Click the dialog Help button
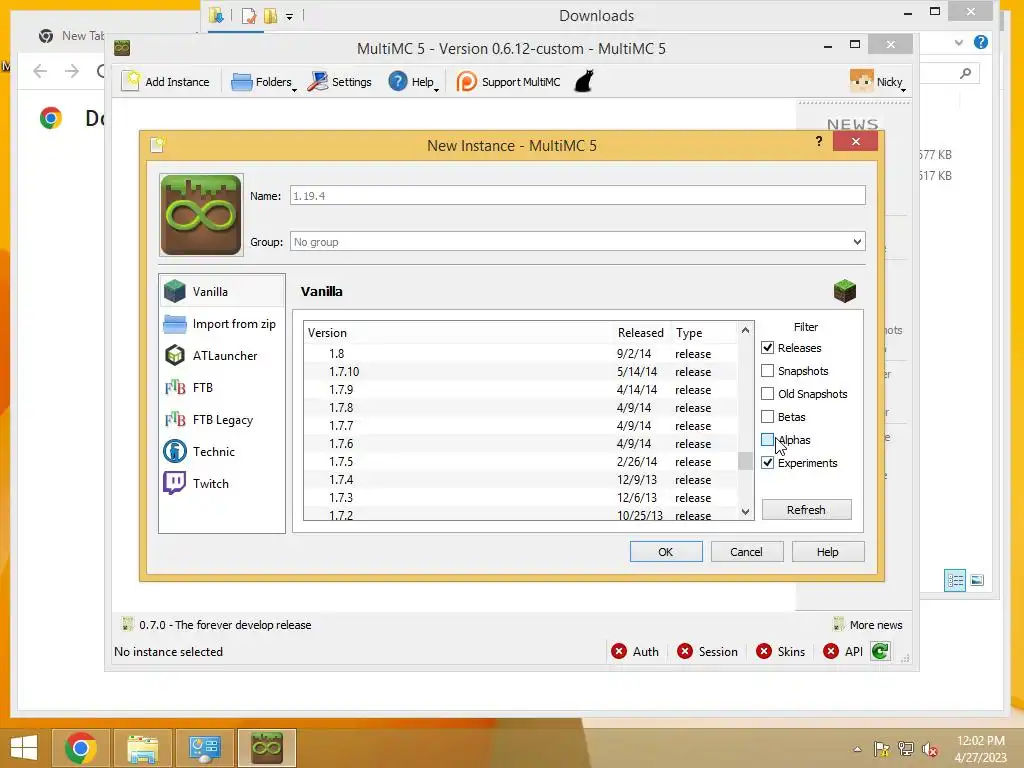 (828, 552)
